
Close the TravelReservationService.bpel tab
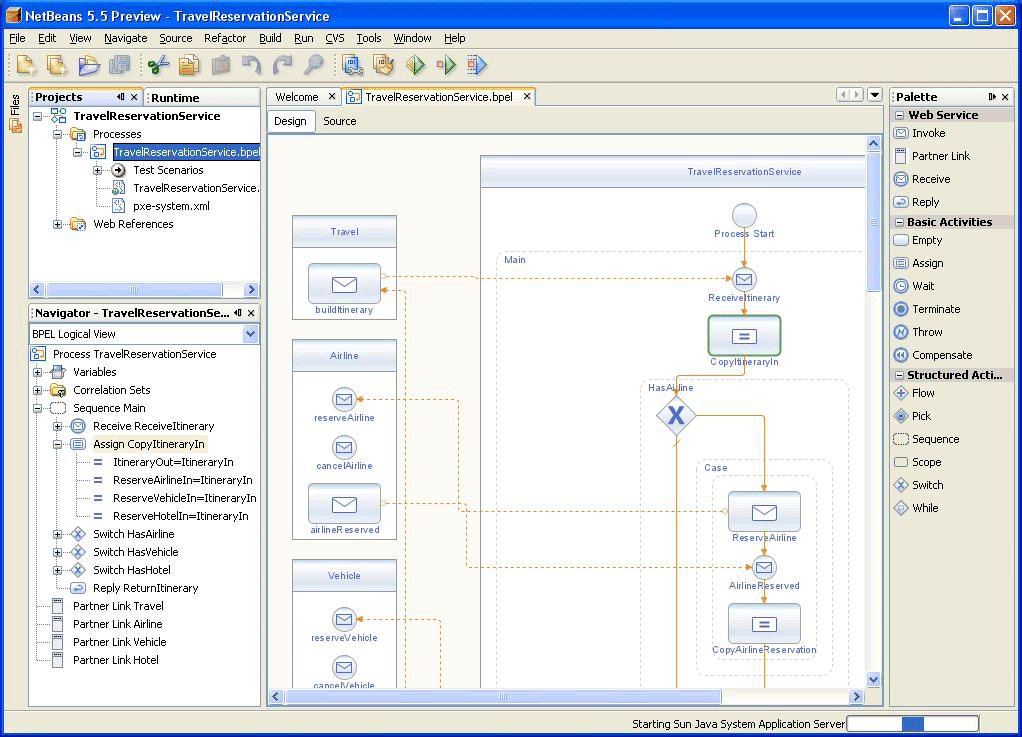point(527,96)
